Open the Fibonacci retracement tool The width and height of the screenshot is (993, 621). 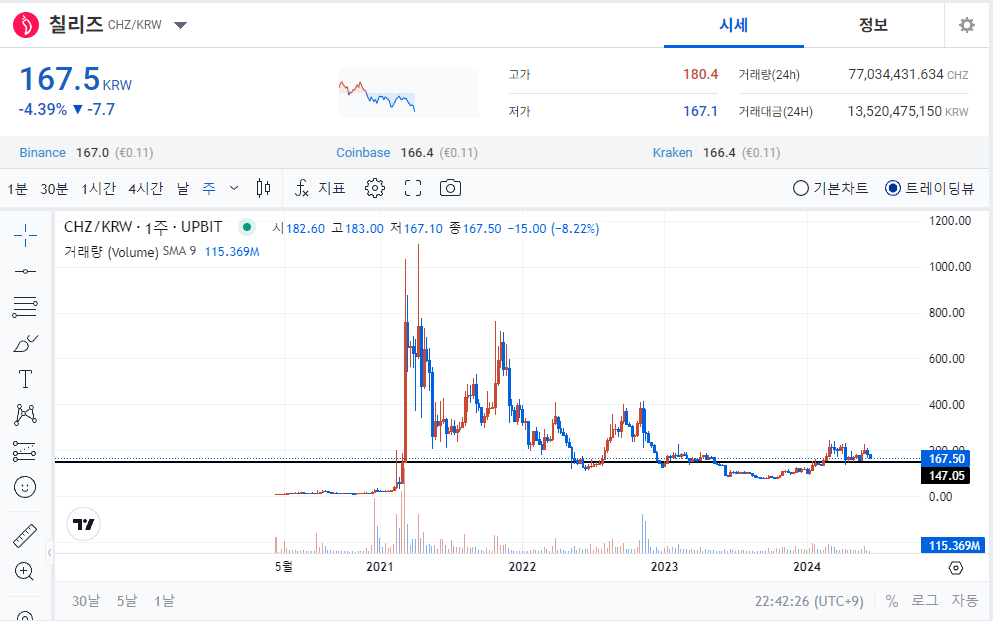[x=25, y=307]
